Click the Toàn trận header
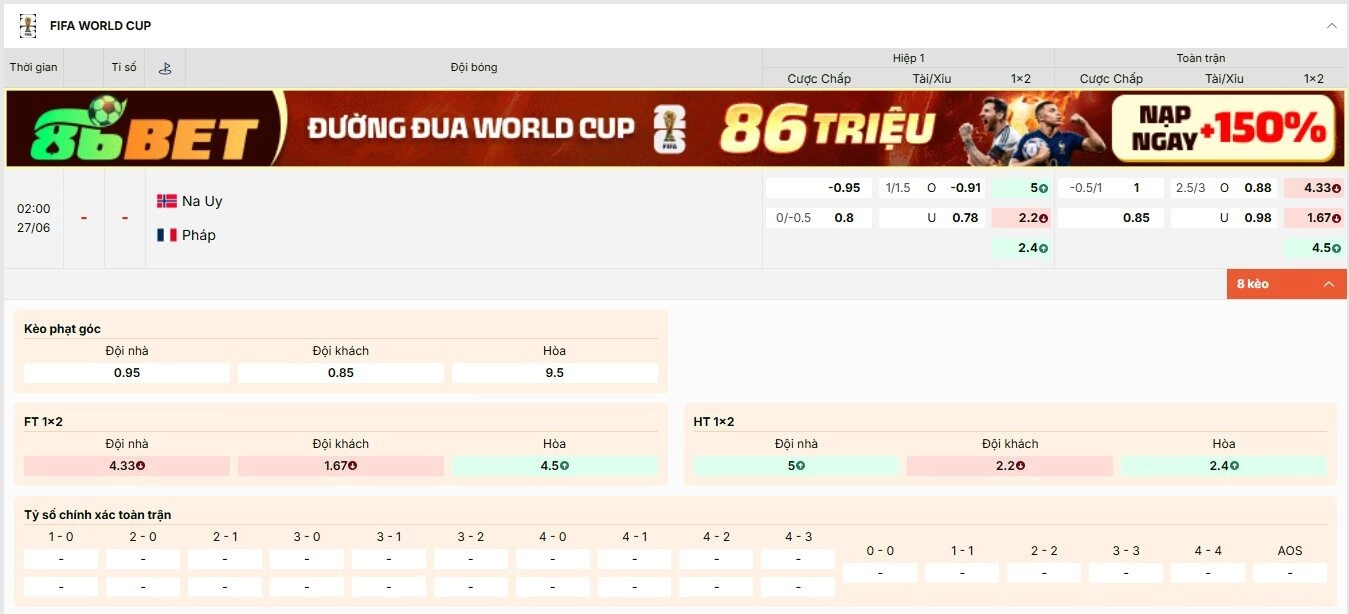 point(1200,58)
